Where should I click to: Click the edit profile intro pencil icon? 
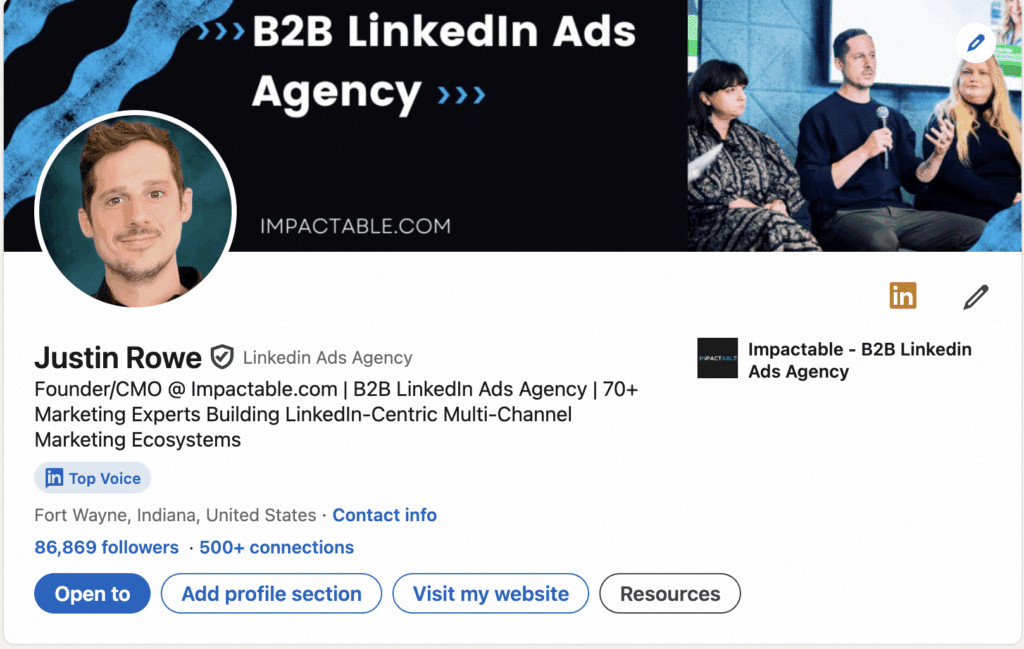point(975,297)
